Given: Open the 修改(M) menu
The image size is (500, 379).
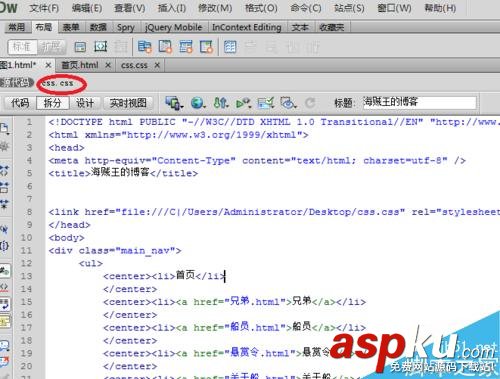Looking at the screenshot, I should 215,8.
